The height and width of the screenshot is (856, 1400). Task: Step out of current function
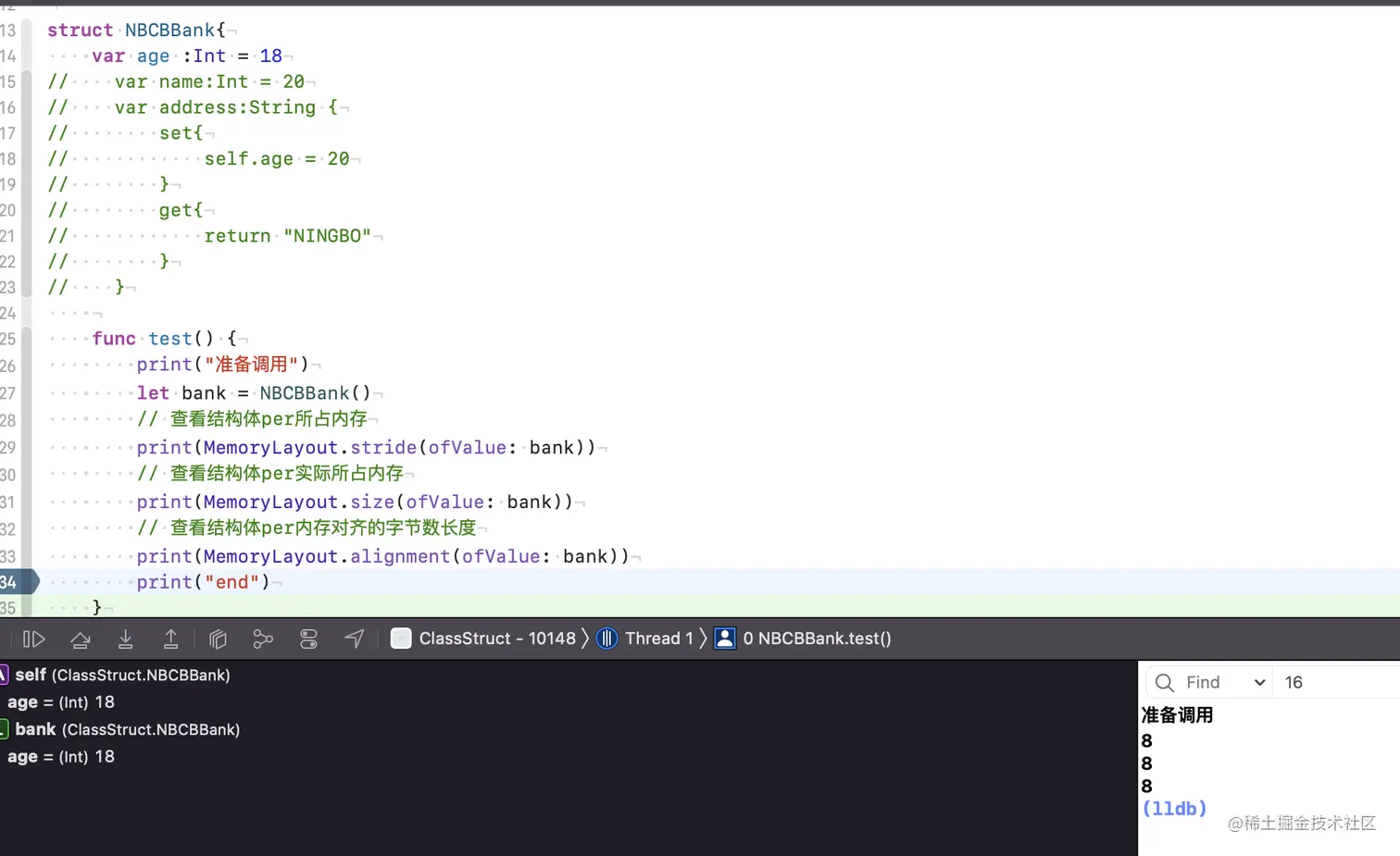tap(171, 639)
